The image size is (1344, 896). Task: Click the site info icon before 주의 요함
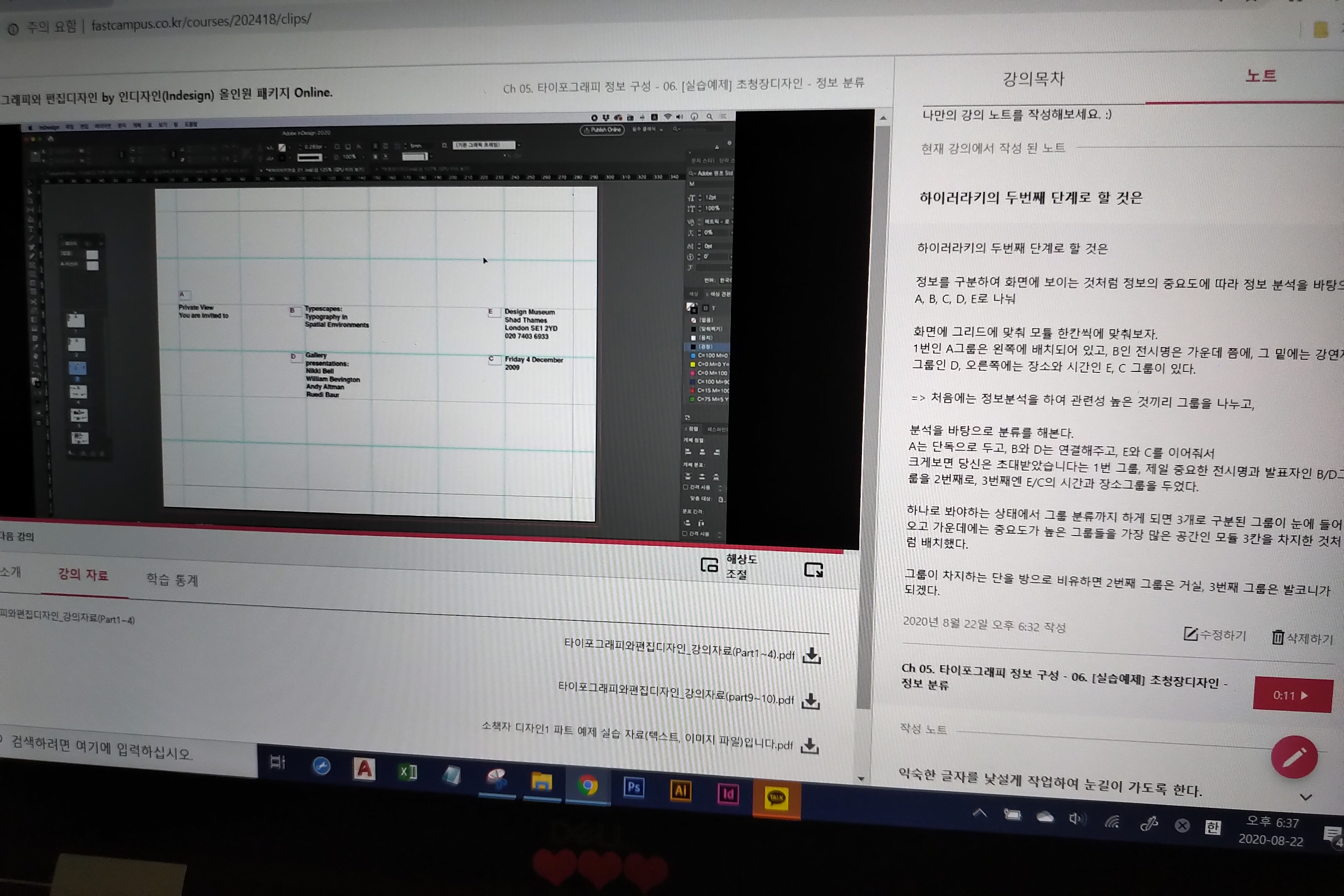click(13, 29)
